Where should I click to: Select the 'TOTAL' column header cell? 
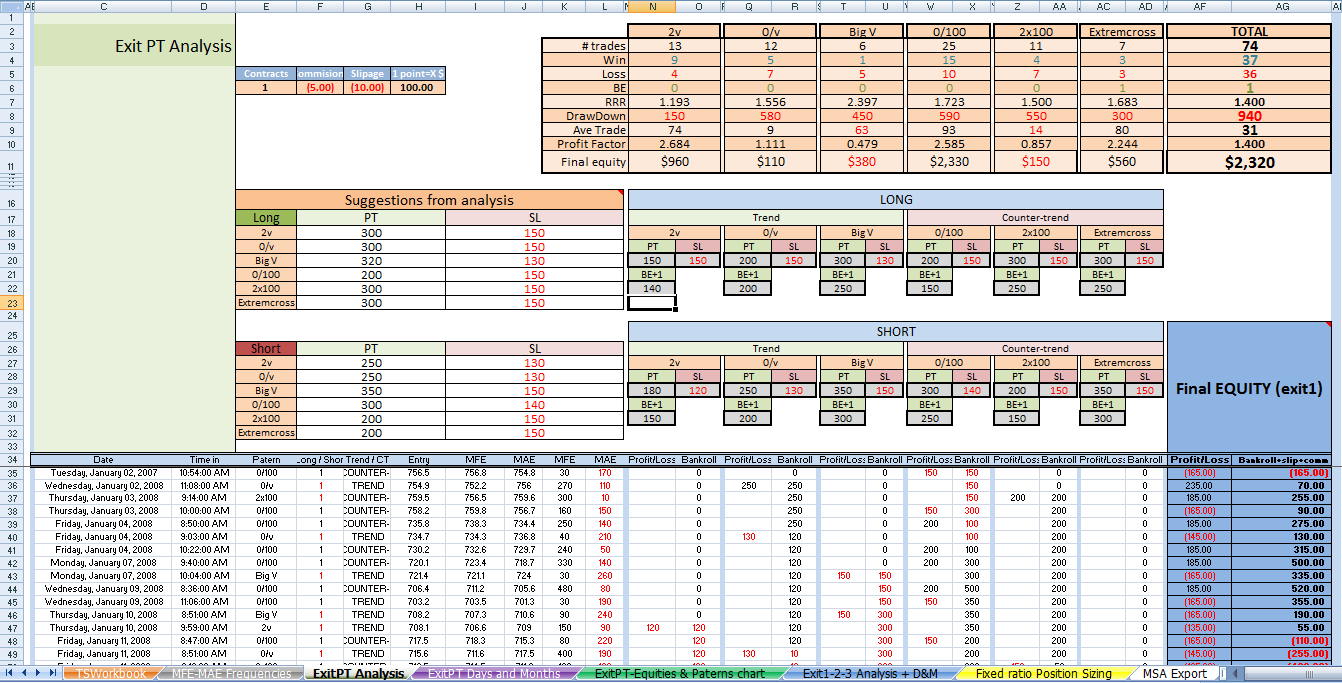[1249, 32]
